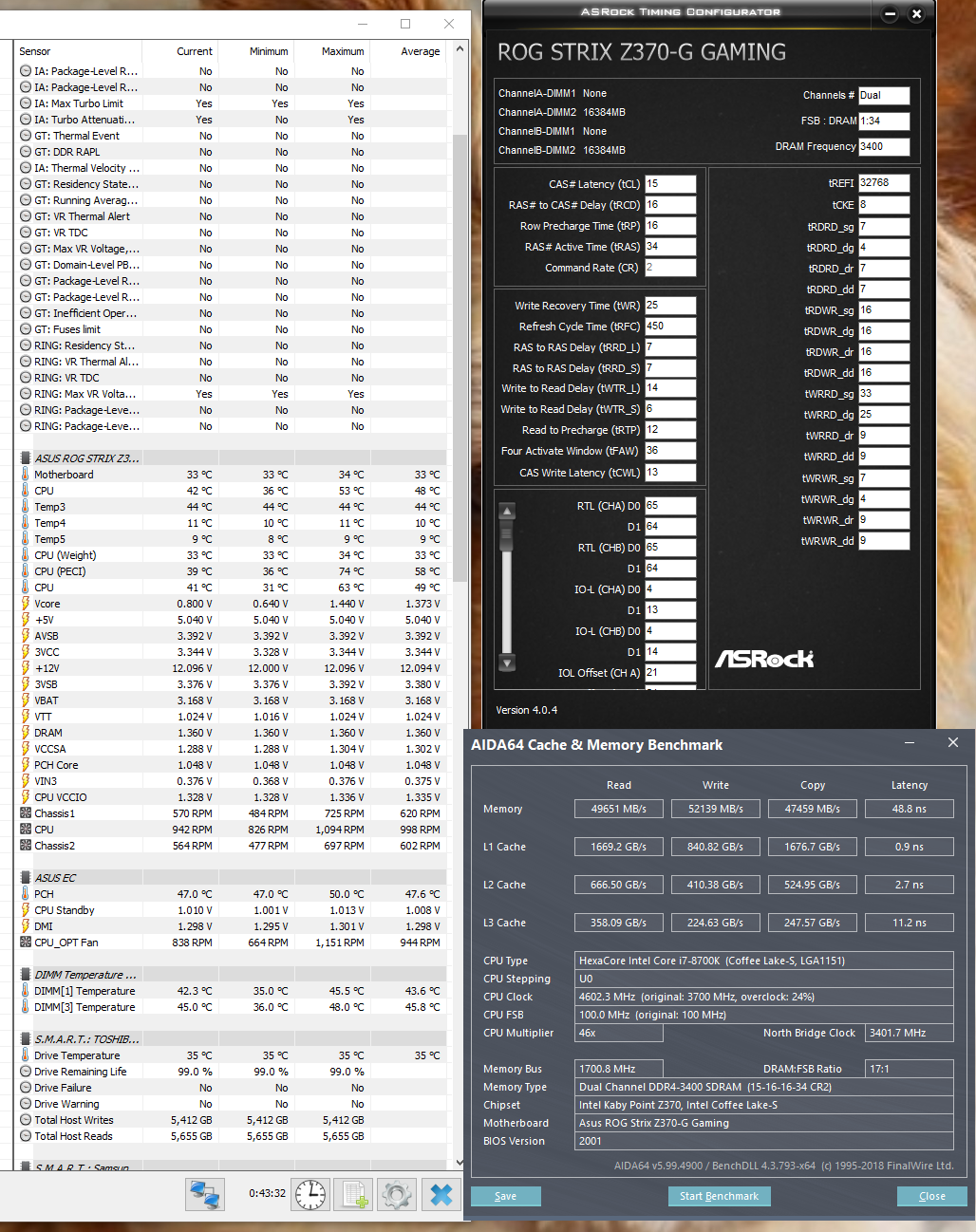
Task: Minimize the ASRock Timing Configurator window
Action: pyautogui.click(x=890, y=14)
